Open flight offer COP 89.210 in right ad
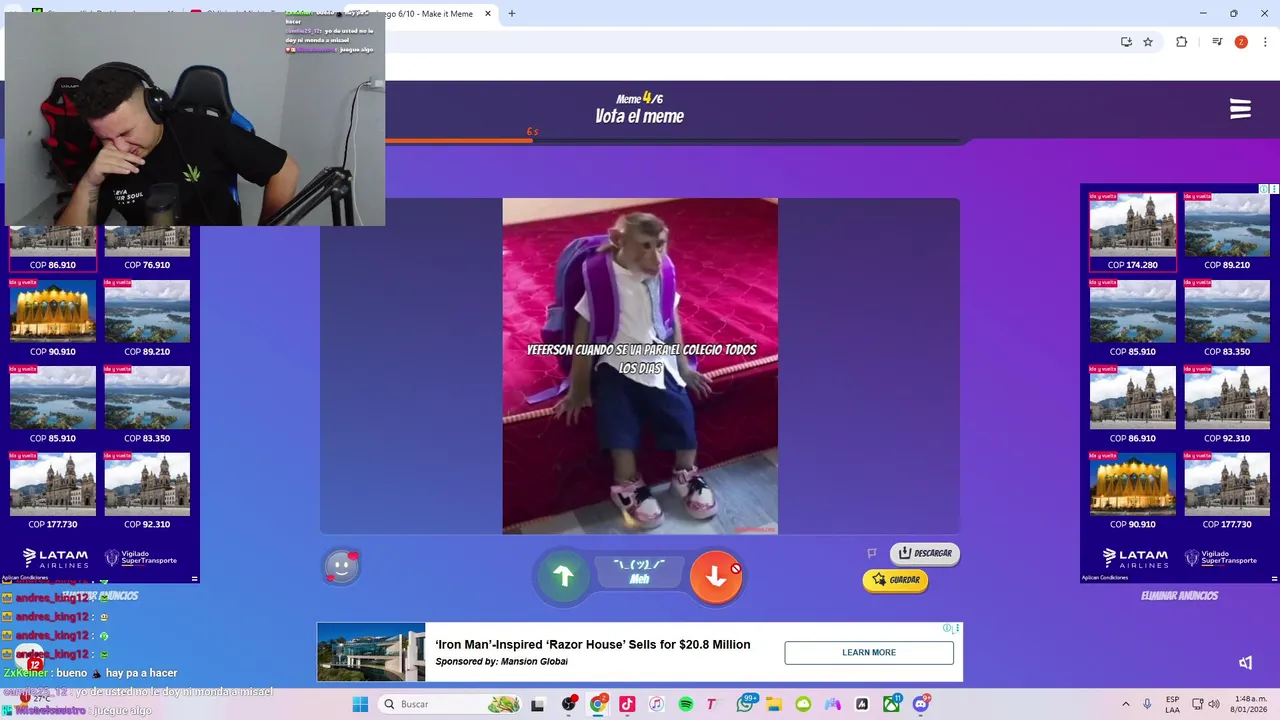The height and width of the screenshot is (720, 1280). tap(1227, 232)
